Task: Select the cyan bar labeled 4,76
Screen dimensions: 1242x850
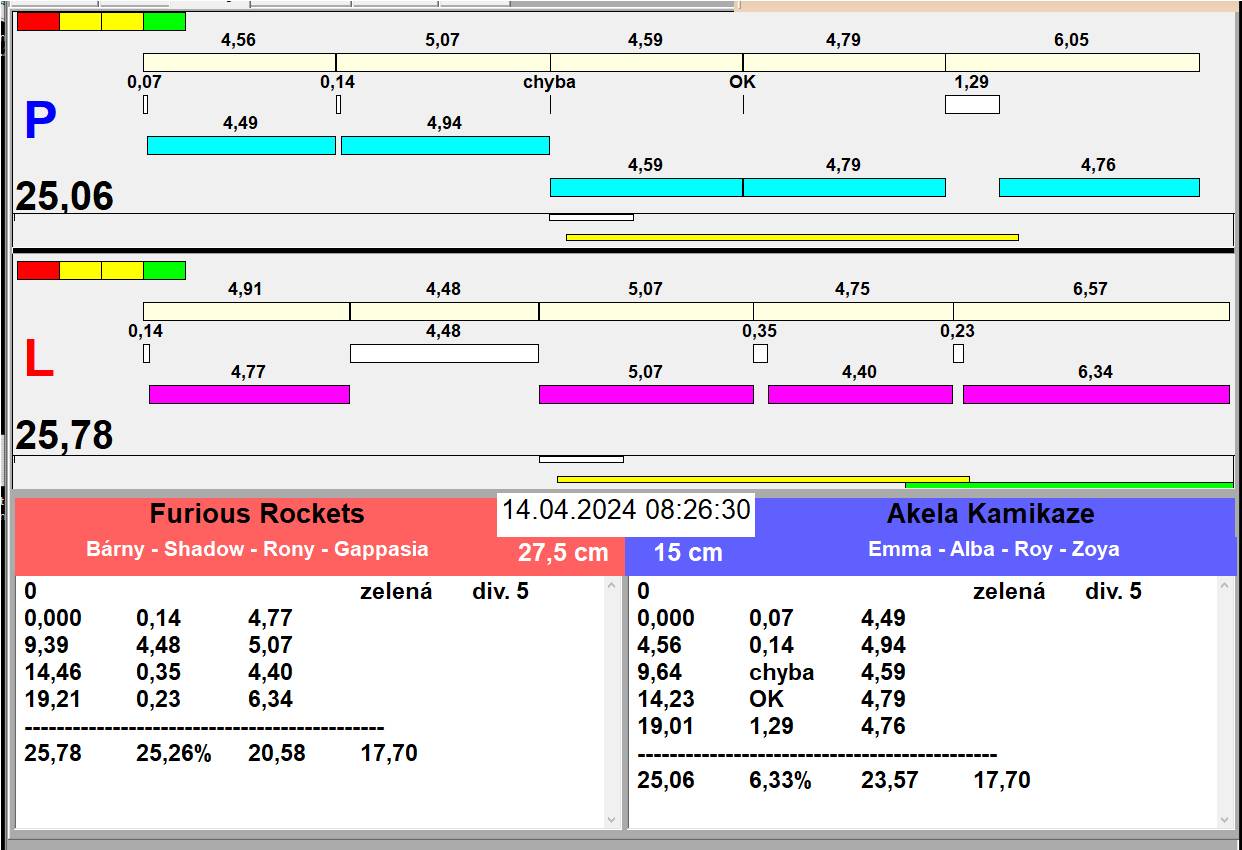Action: coord(1099,187)
